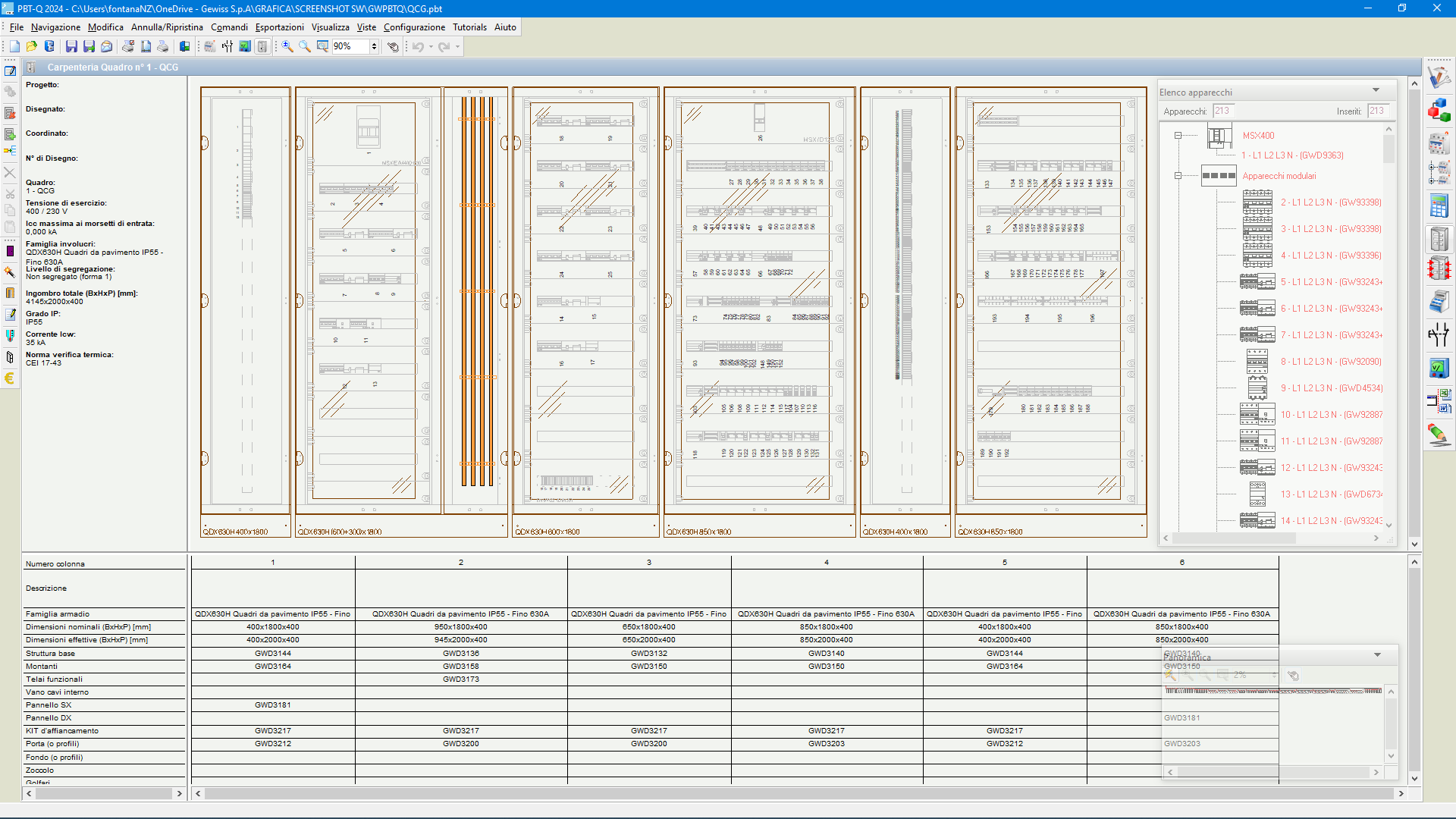
Task: Click the redo arrow icon
Action: (x=444, y=47)
